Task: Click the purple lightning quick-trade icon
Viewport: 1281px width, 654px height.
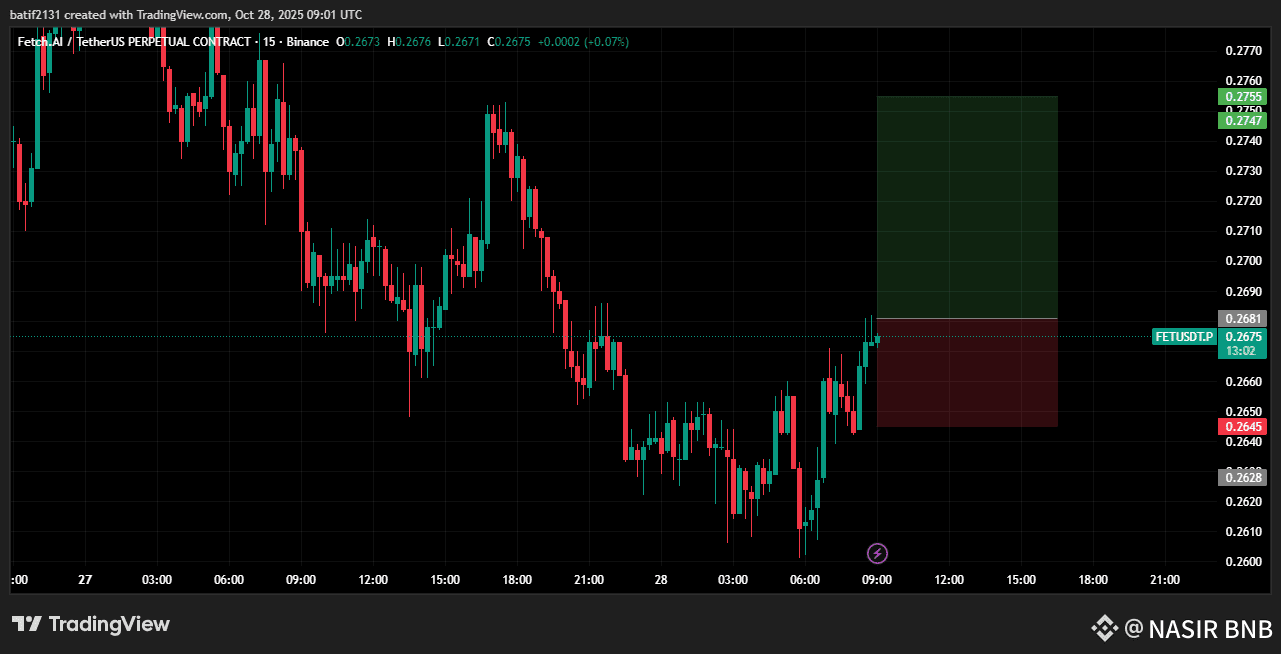Action: [877, 551]
